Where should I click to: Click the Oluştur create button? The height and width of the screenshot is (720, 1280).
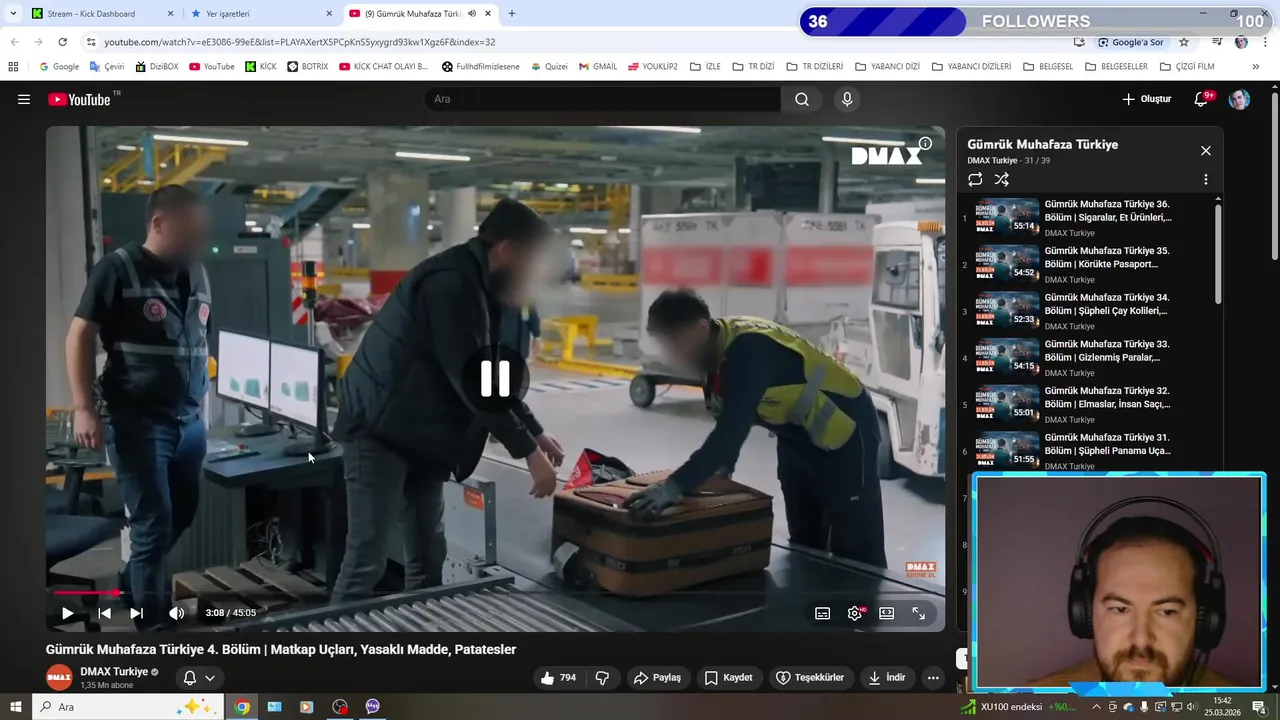[1146, 99]
